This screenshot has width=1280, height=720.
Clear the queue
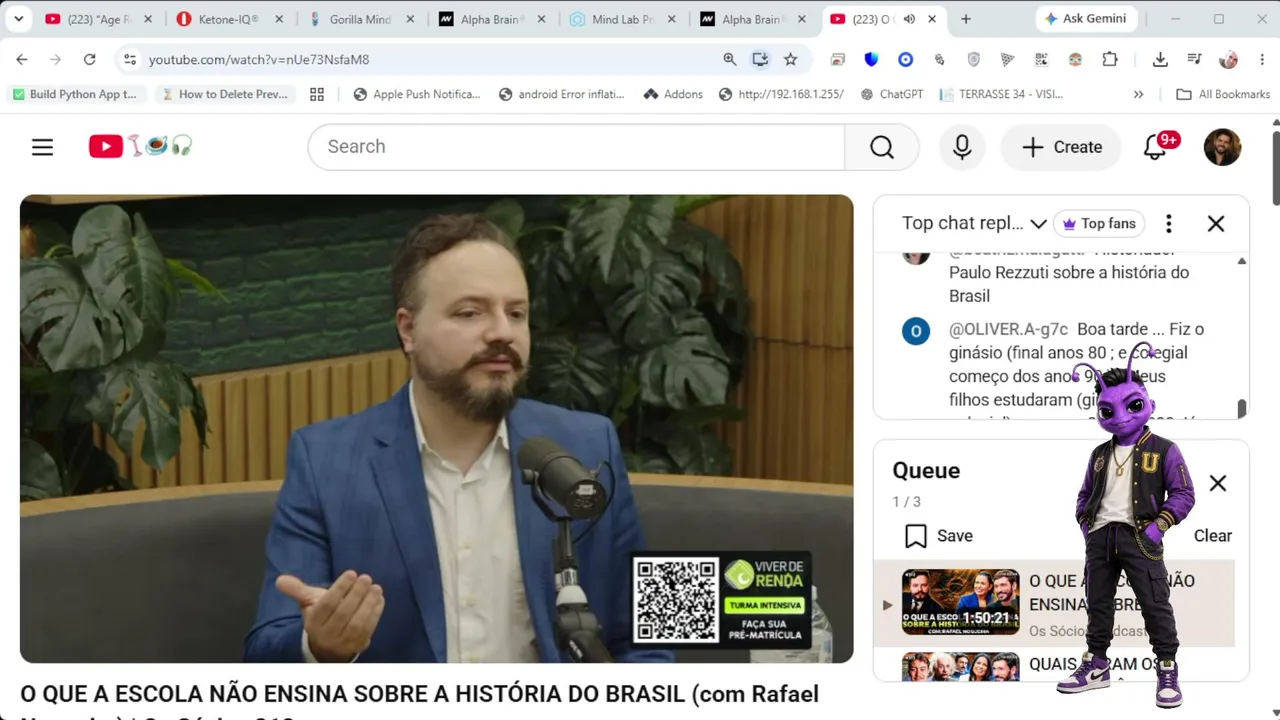1213,536
